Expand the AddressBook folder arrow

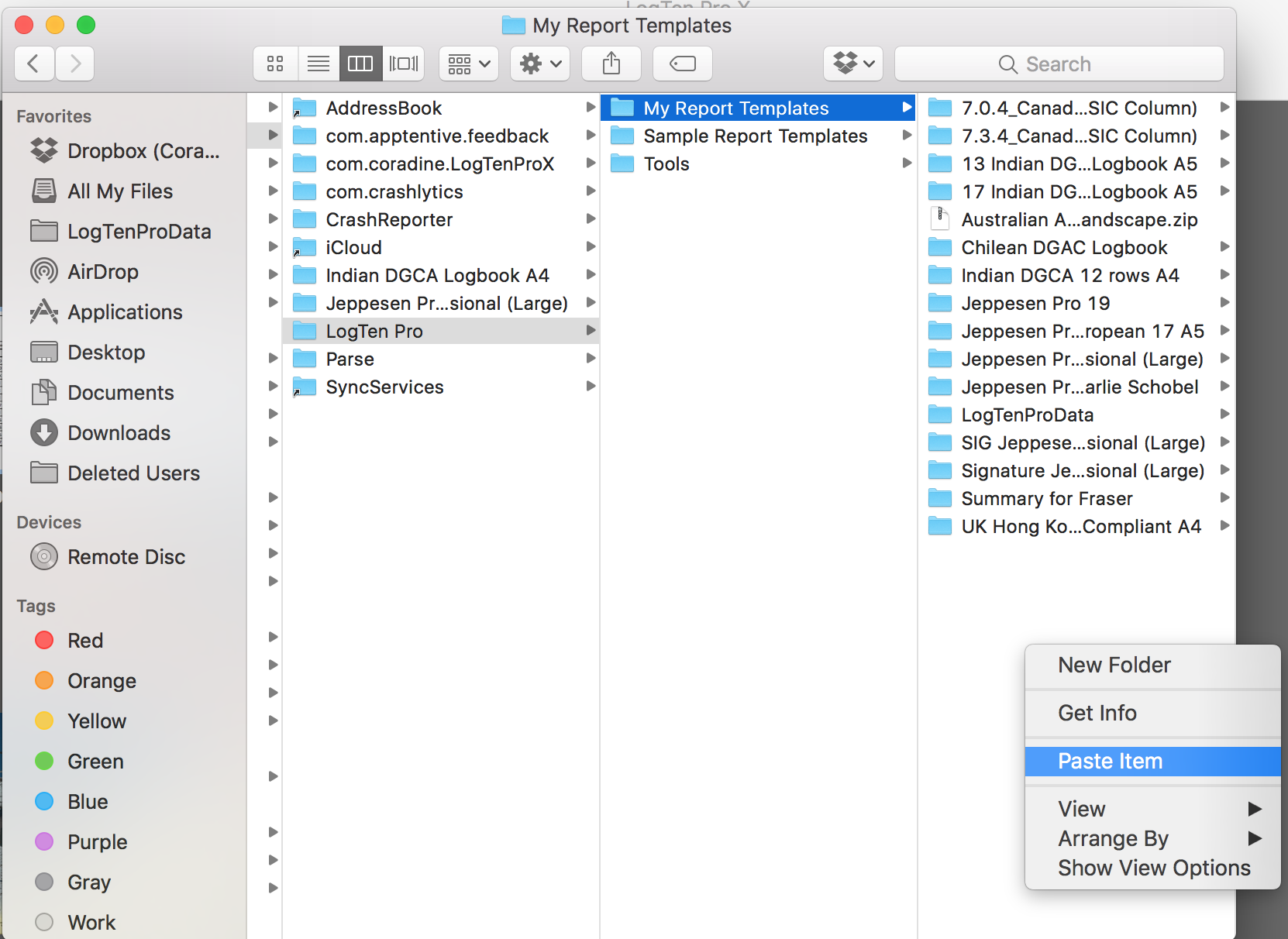(591, 107)
